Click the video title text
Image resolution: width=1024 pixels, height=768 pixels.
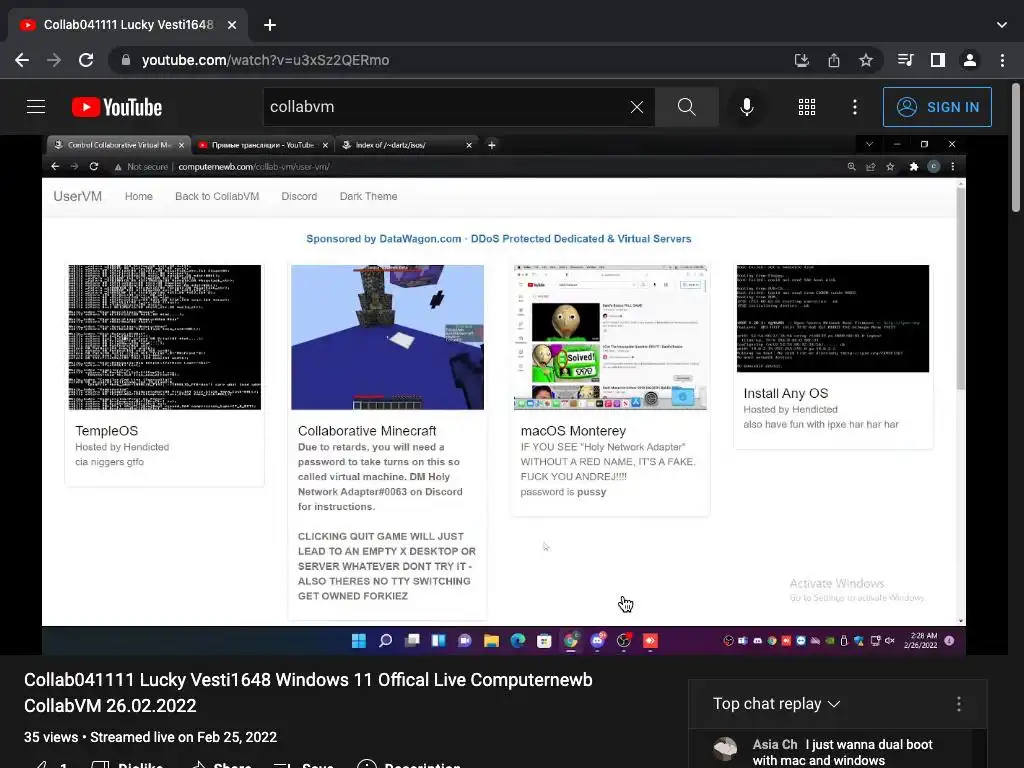(x=308, y=693)
